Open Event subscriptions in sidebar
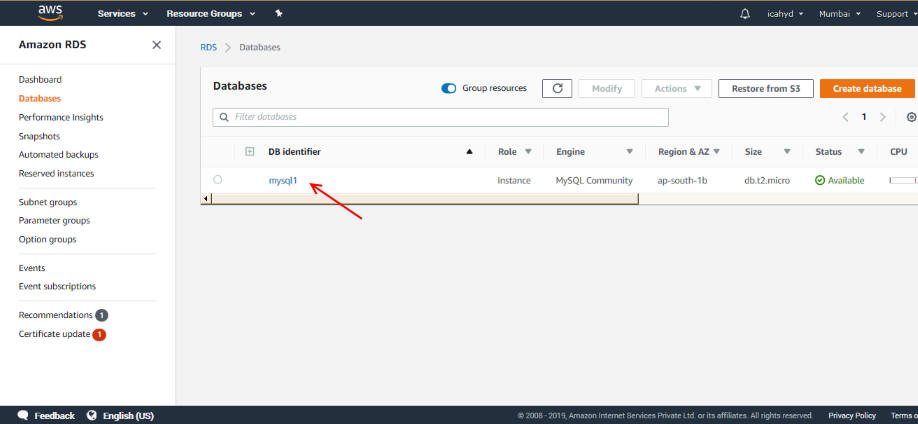The height and width of the screenshot is (424, 918). tap(57, 286)
